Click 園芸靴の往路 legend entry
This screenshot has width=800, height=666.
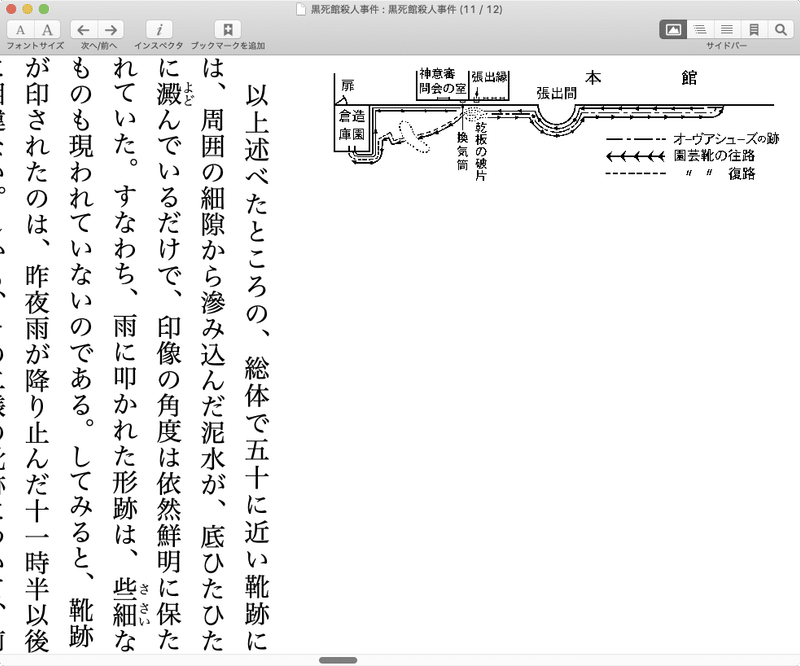pos(714,155)
